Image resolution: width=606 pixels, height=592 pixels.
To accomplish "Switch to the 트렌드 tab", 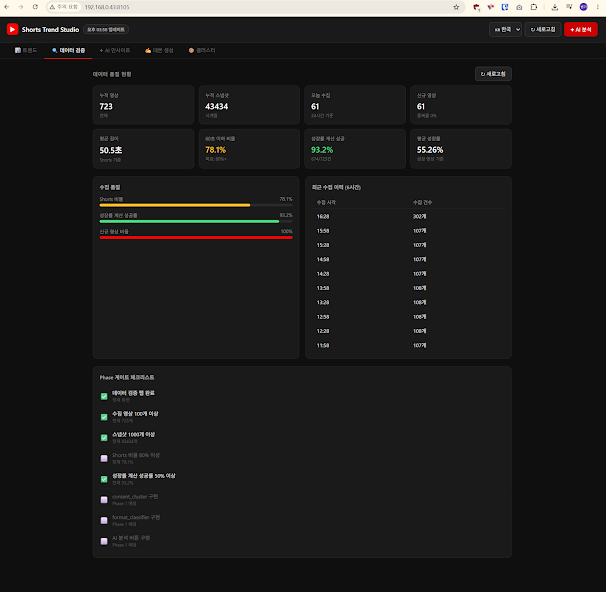I will (x=26, y=50).
